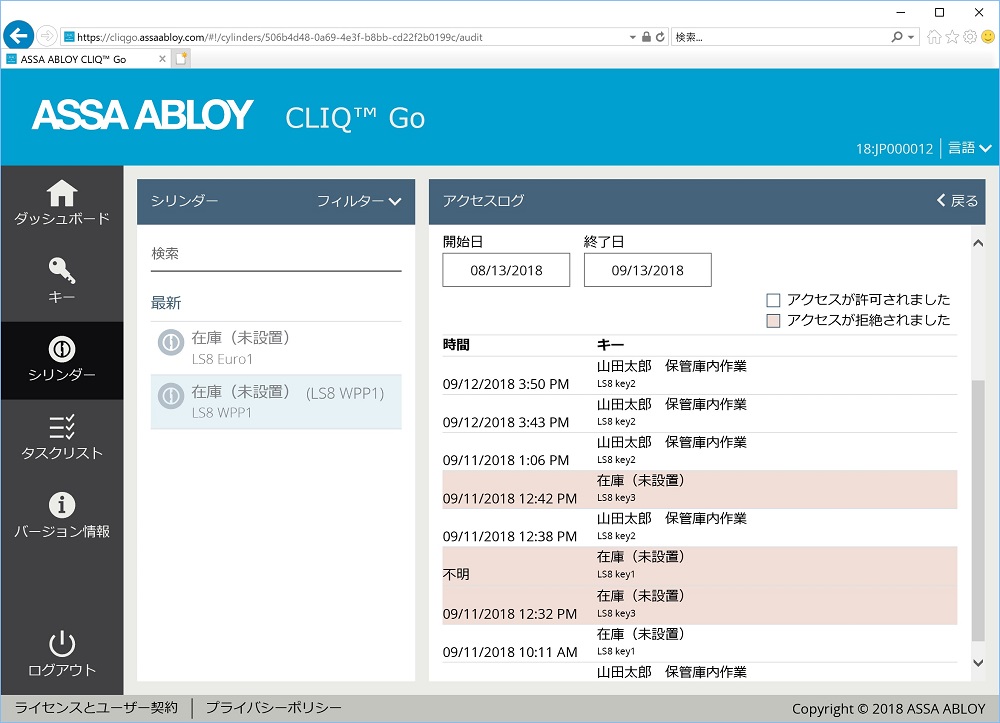Viewport: 1000px width, 723px height.
Task: Click the access log scroll up arrow
Action: pos(978,243)
